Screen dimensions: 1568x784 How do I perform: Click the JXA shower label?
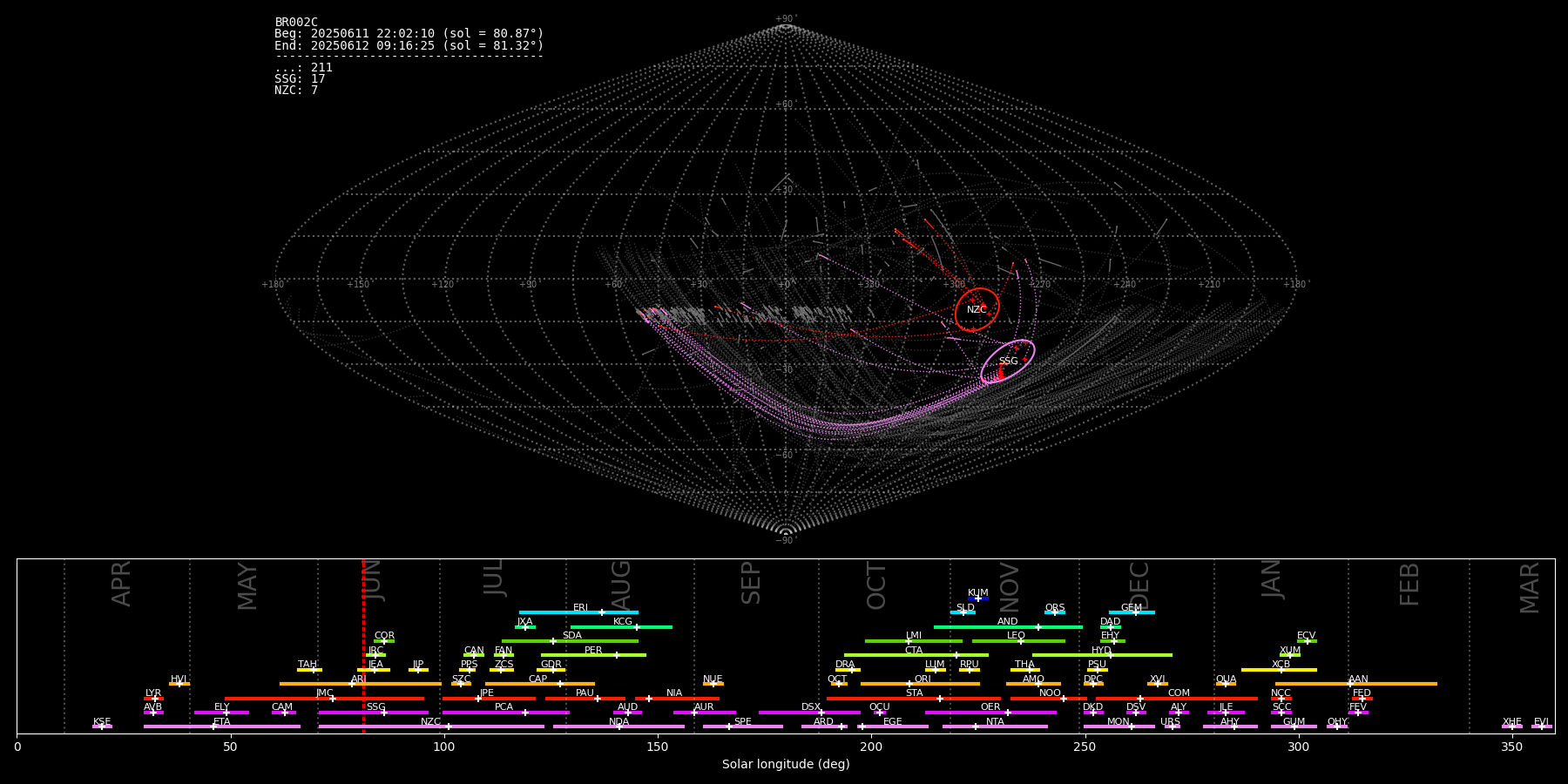coord(524,622)
